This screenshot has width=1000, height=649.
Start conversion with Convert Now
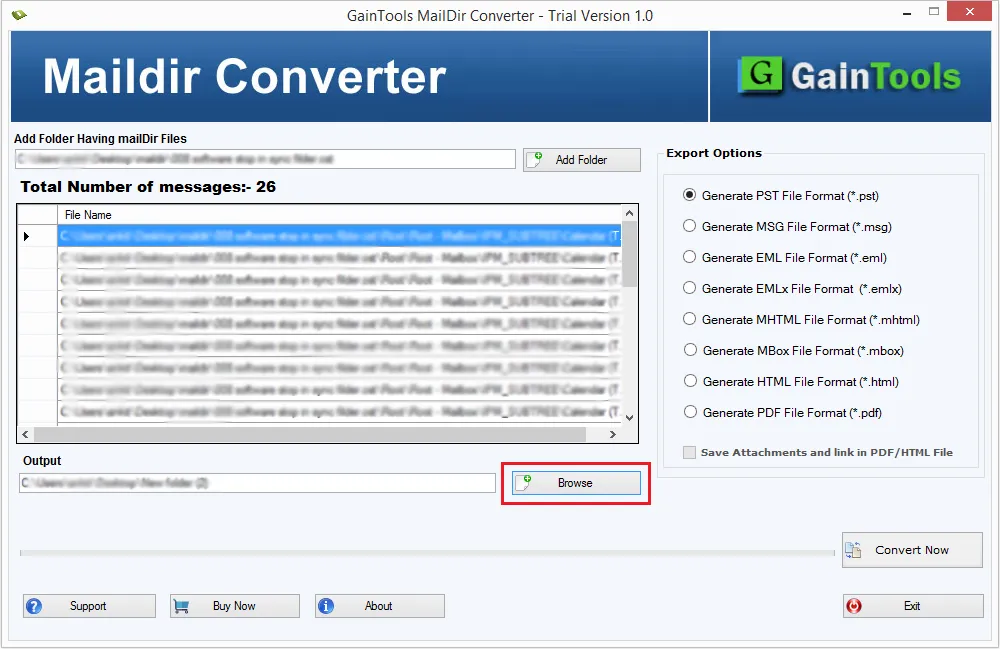pyautogui.click(x=912, y=550)
